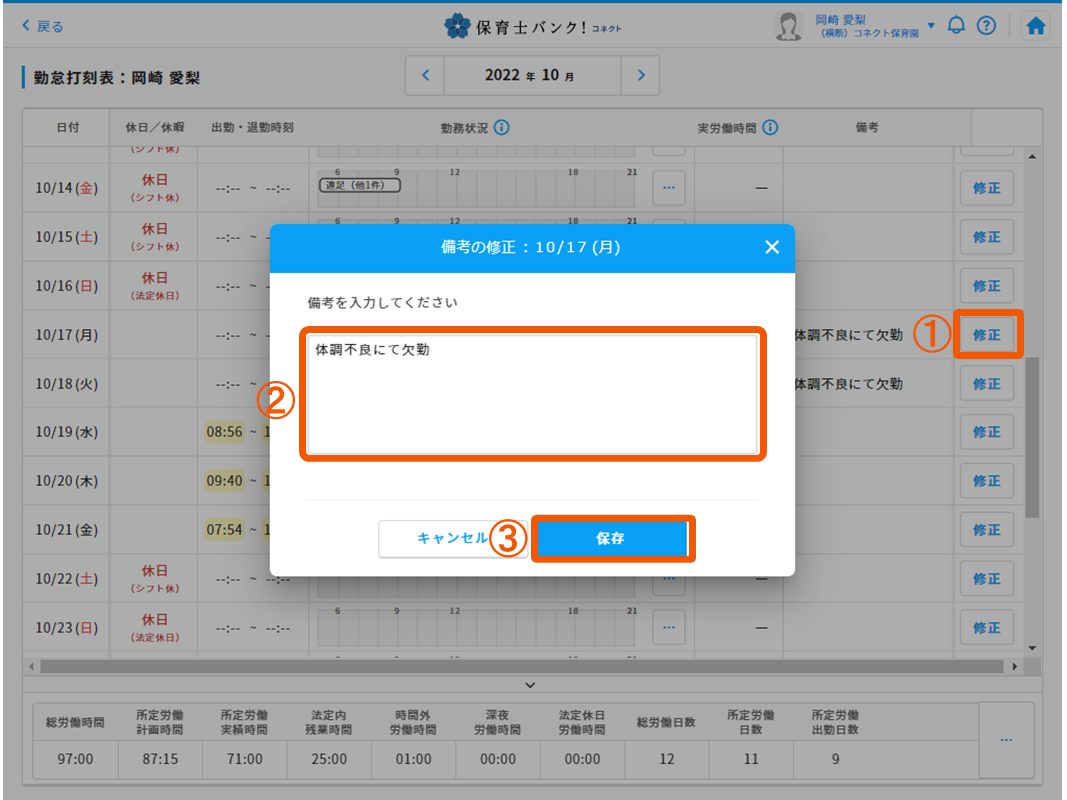The image size is (1067, 800).
Task: Collapse the summary panel chevron
Action: click(x=530, y=685)
